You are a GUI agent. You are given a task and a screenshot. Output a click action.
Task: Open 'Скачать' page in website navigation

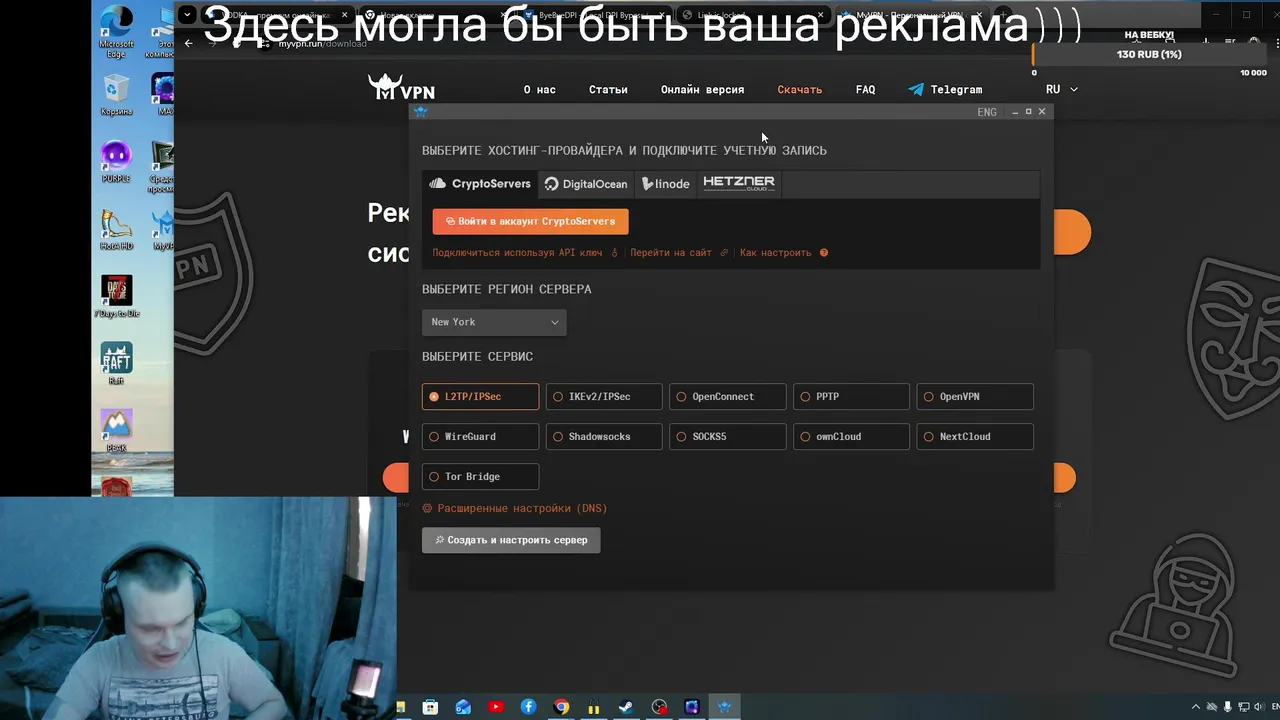800,89
